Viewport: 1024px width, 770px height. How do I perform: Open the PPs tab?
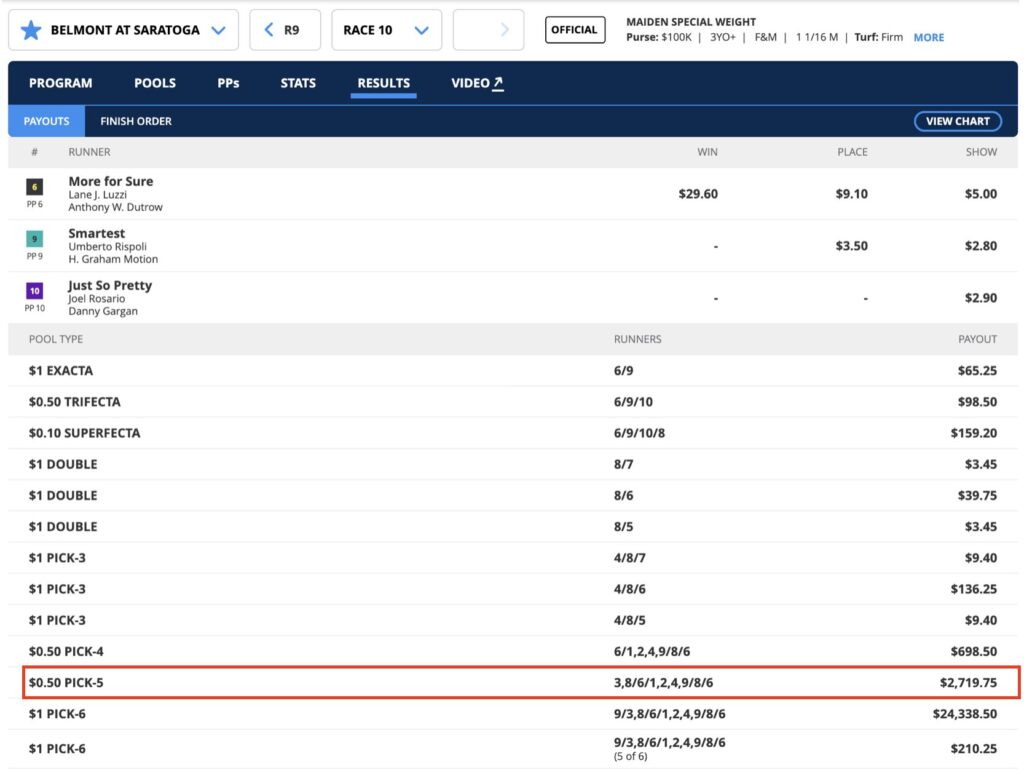[x=228, y=83]
